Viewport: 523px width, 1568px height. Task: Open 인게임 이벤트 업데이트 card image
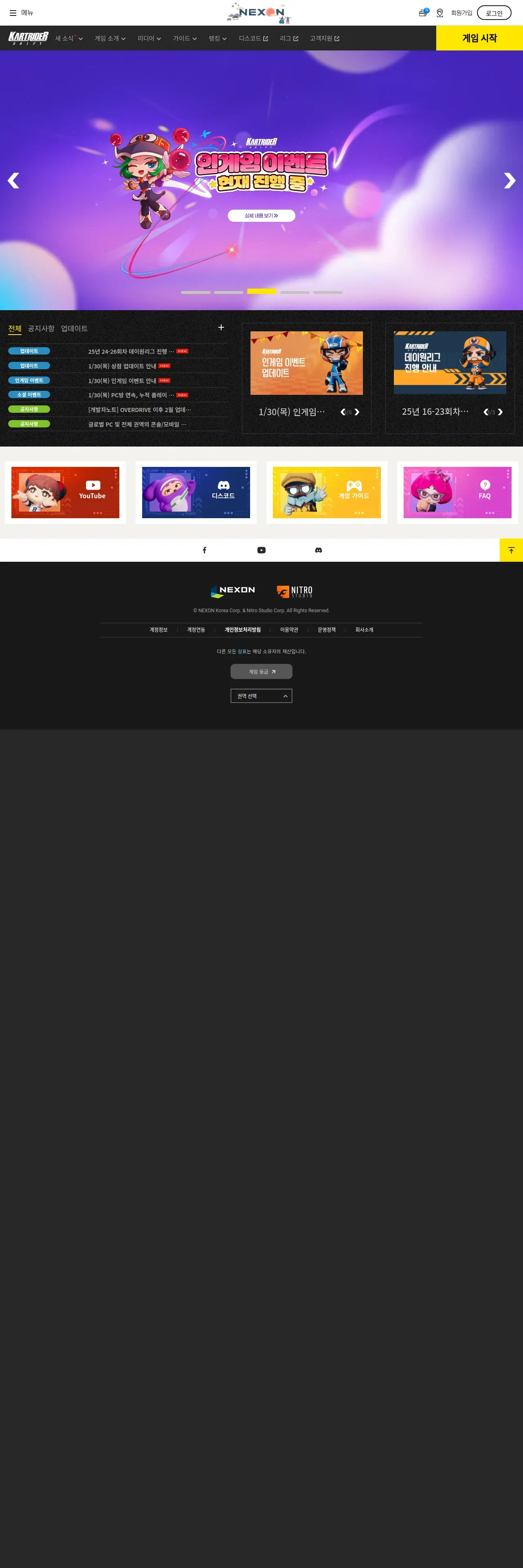pos(306,363)
